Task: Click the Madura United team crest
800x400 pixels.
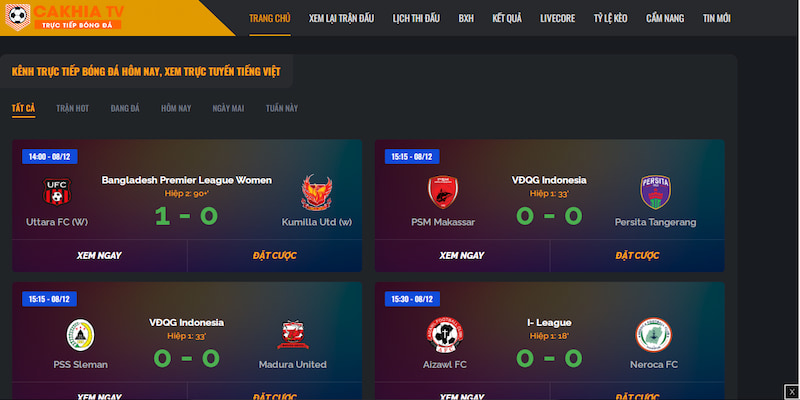Action: click(x=293, y=335)
